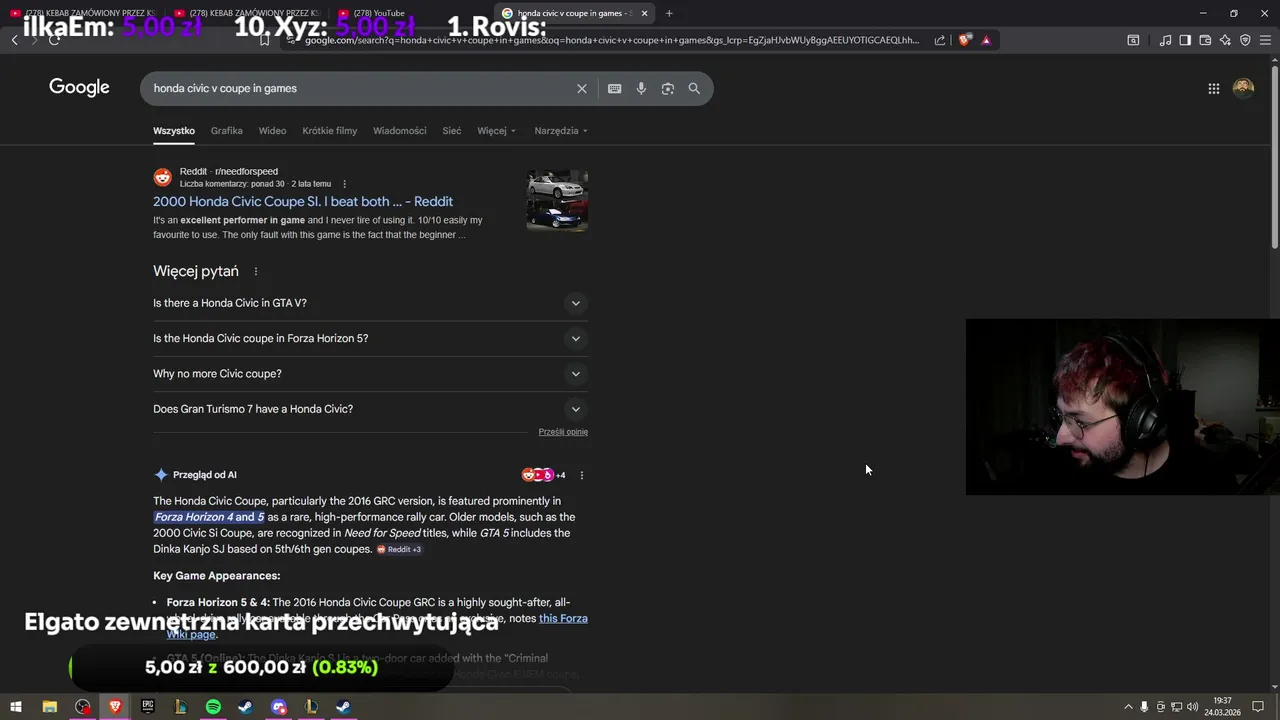Click Prześlij opinię feedback link
The height and width of the screenshot is (720, 1280).
pyautogui.click(x=563, y=432)
